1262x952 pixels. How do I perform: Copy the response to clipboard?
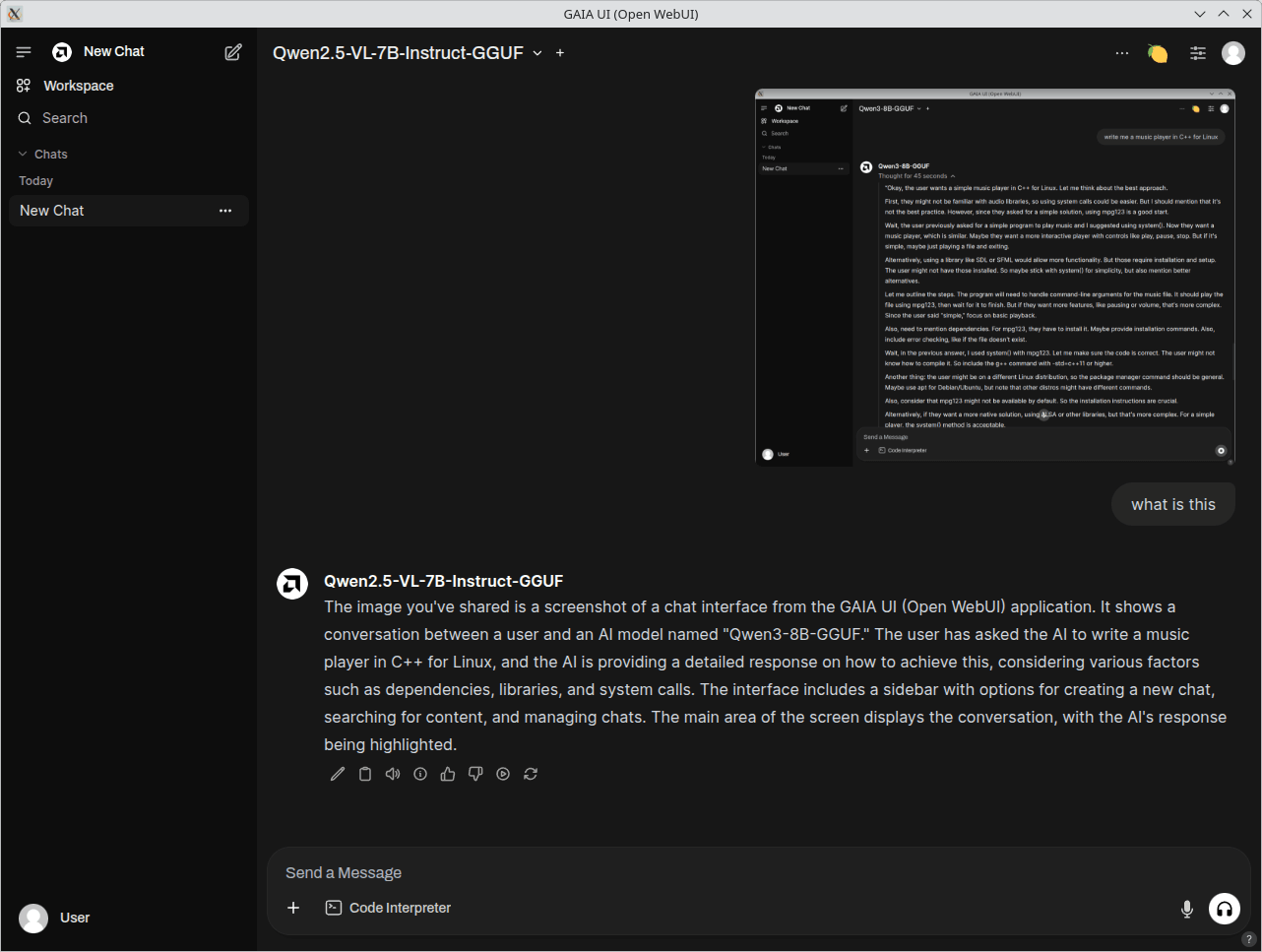[x=365, y=774]
